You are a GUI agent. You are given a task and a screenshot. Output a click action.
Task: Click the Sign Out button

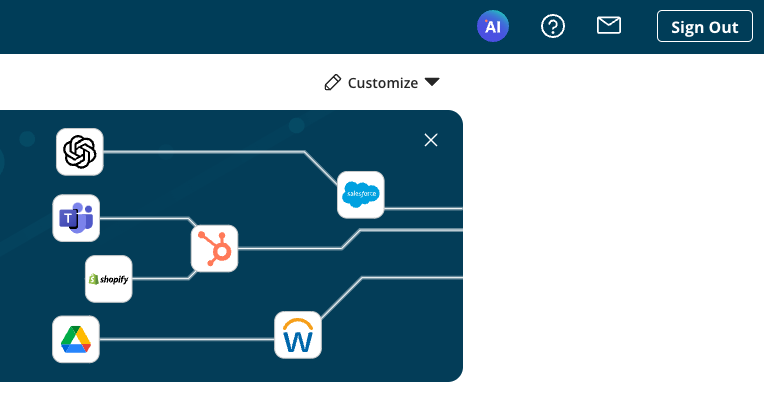(705, 26)
